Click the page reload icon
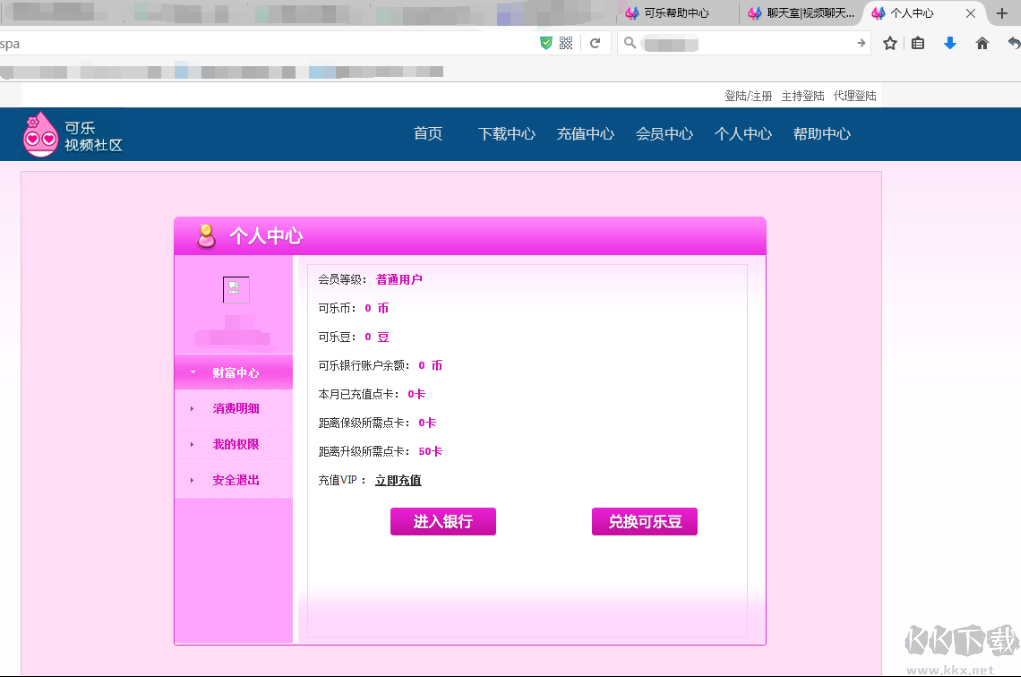The height and width of the screenshot is (677, 1021). pos(594,43)
